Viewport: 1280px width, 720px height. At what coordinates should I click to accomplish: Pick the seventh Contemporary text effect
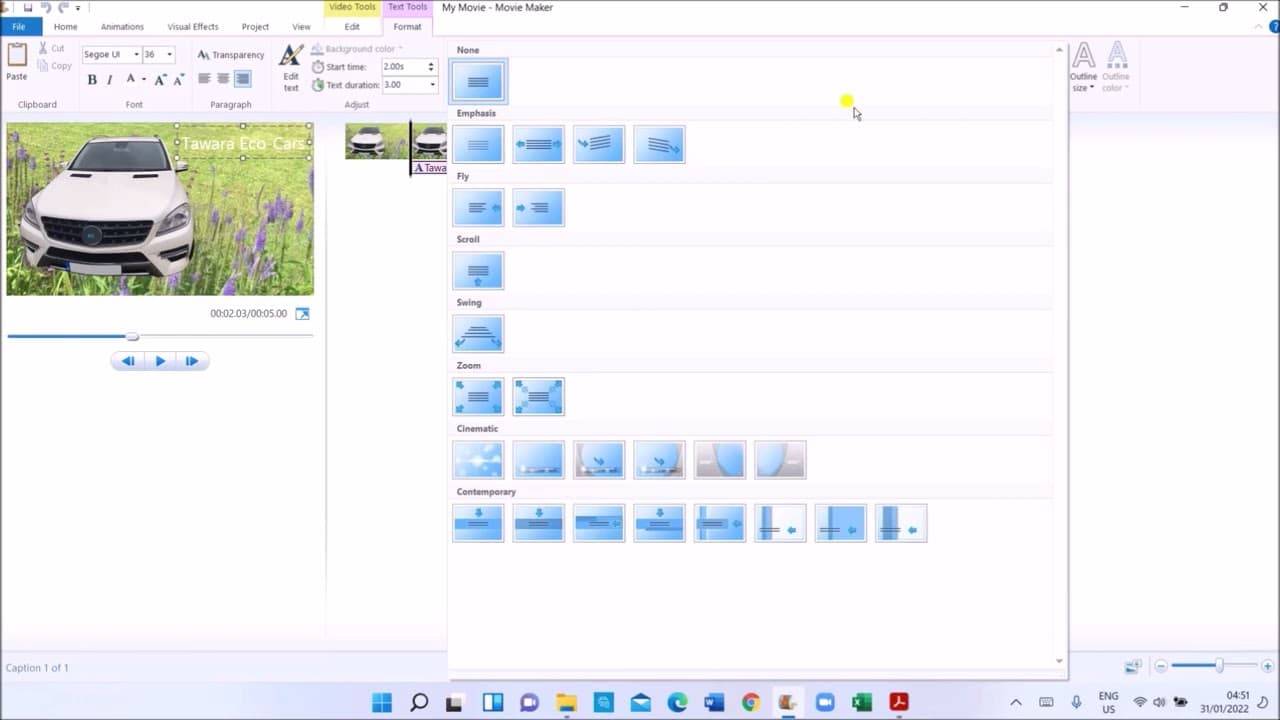(841, 522)
